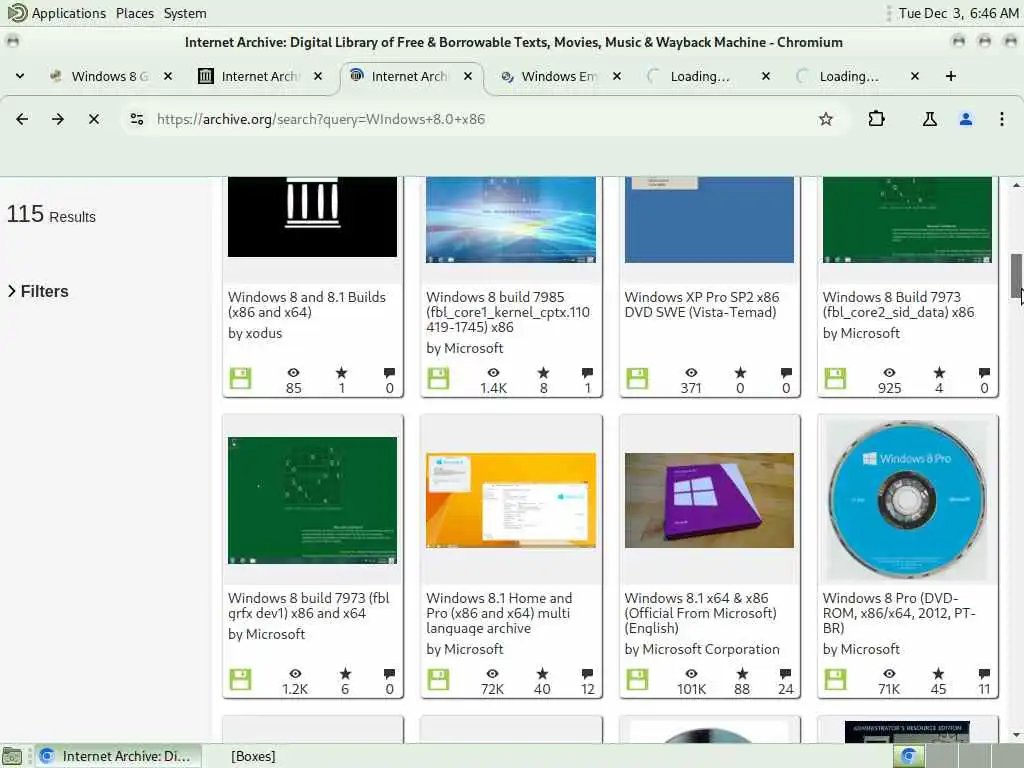
Task: Open the Applications menu
Action: 69,13
